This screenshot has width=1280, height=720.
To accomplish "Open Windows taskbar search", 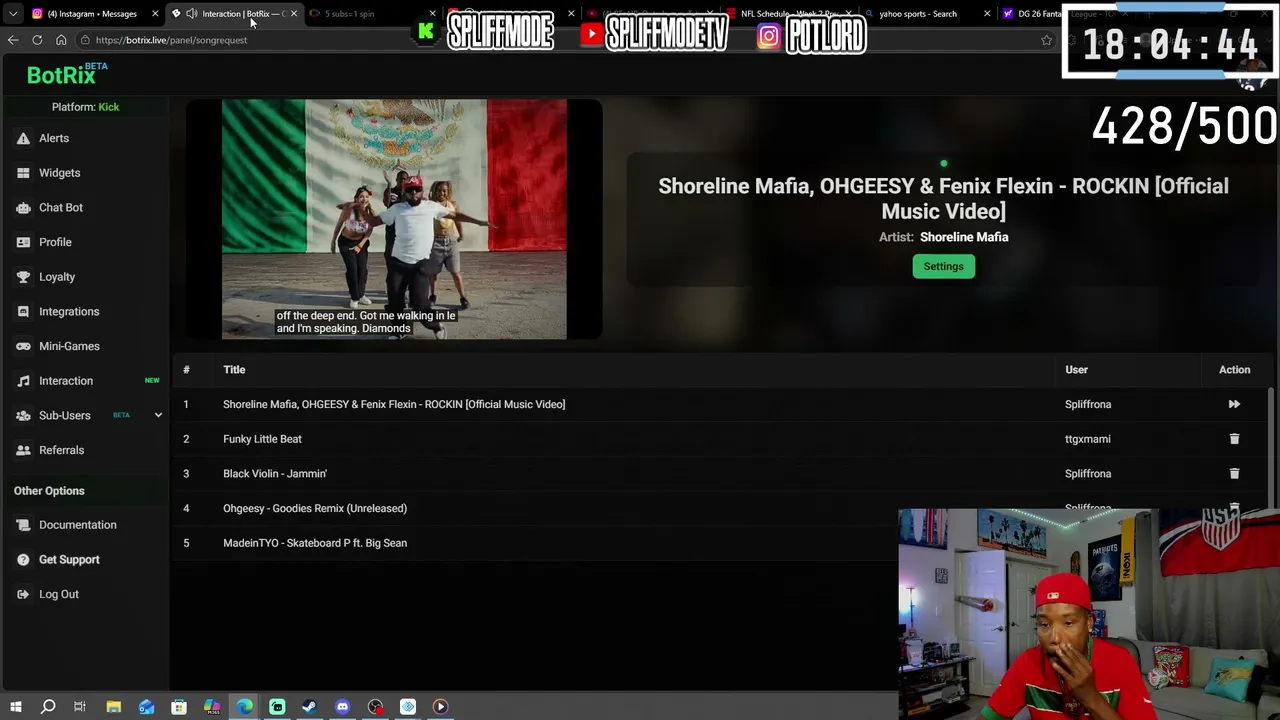I will pos(48,707).
